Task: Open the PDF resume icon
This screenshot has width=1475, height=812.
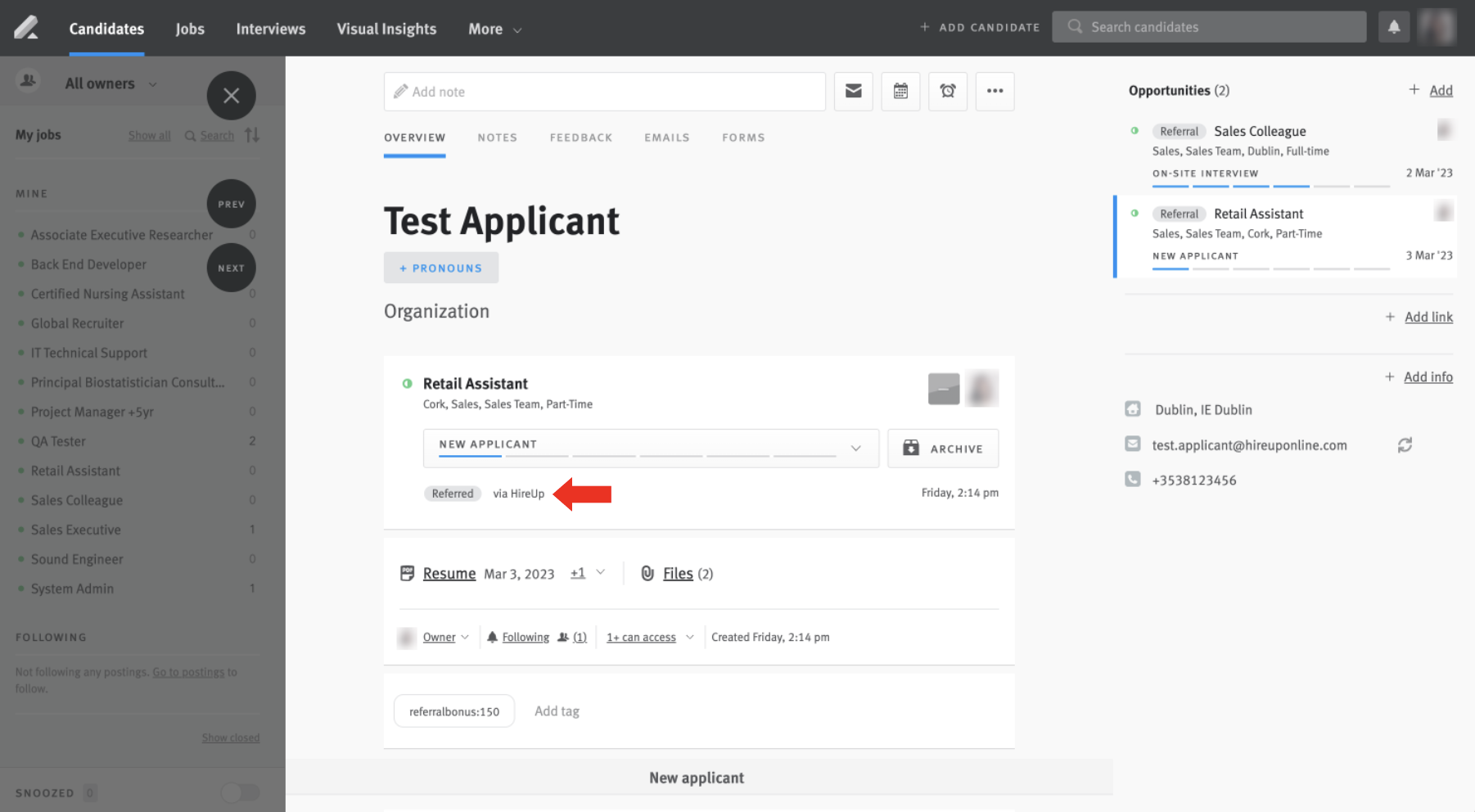Action: point(407,573)
